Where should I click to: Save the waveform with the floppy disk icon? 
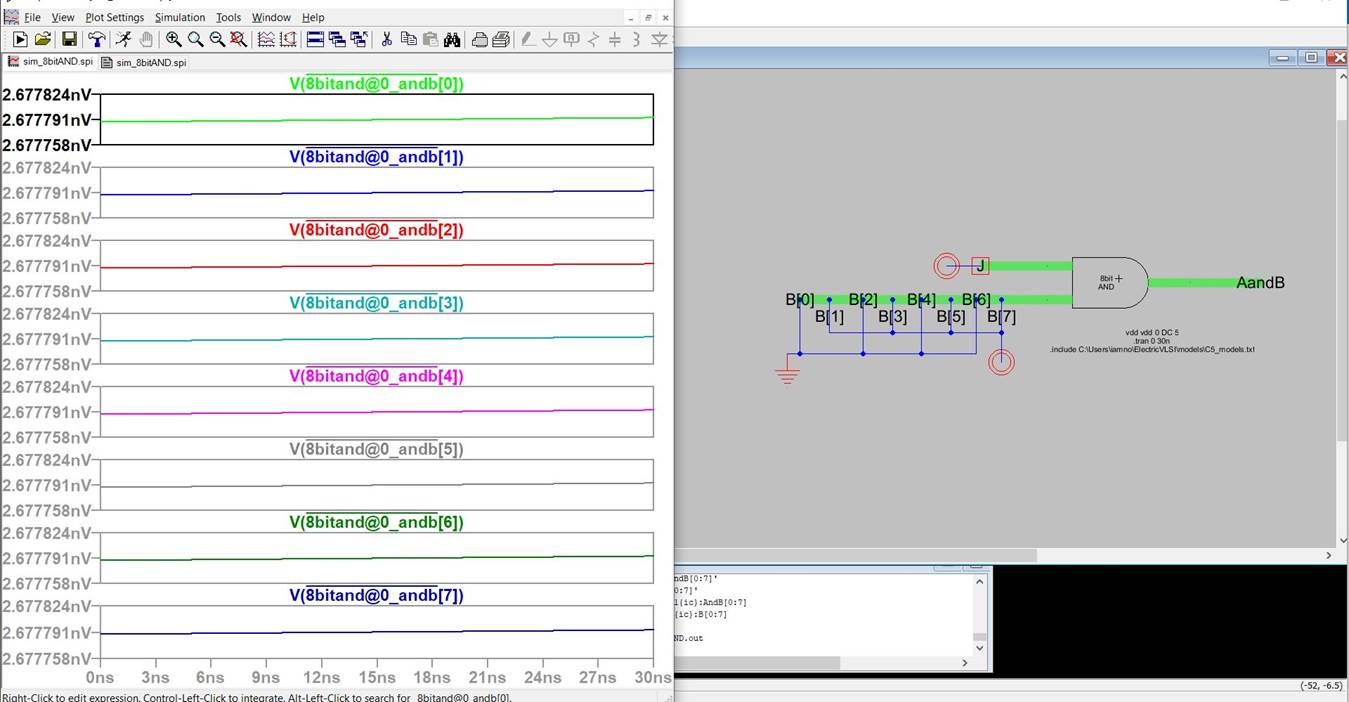[x=69, y=39]
